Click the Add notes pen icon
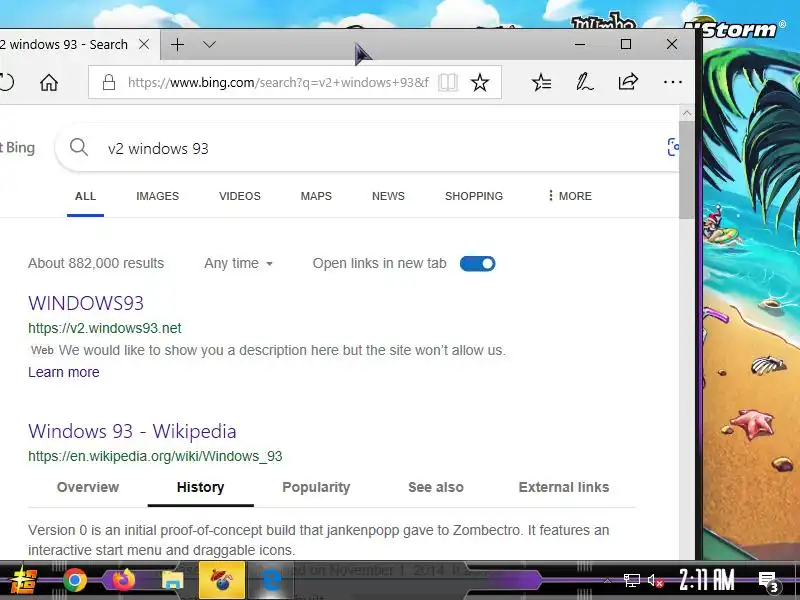800x600 pixels. click(x=585, y=82)
